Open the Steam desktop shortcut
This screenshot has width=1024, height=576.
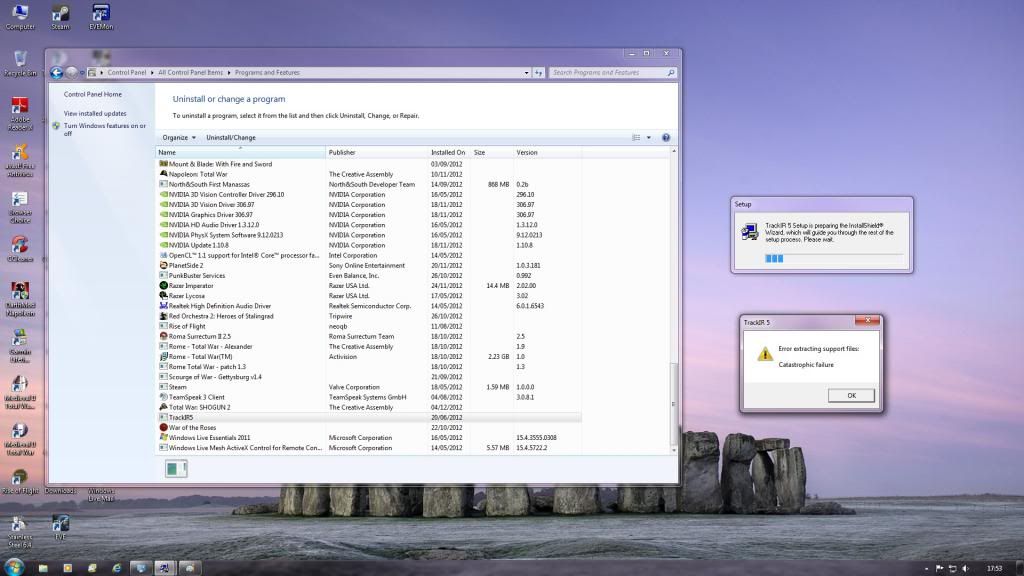tap(61, 15)
